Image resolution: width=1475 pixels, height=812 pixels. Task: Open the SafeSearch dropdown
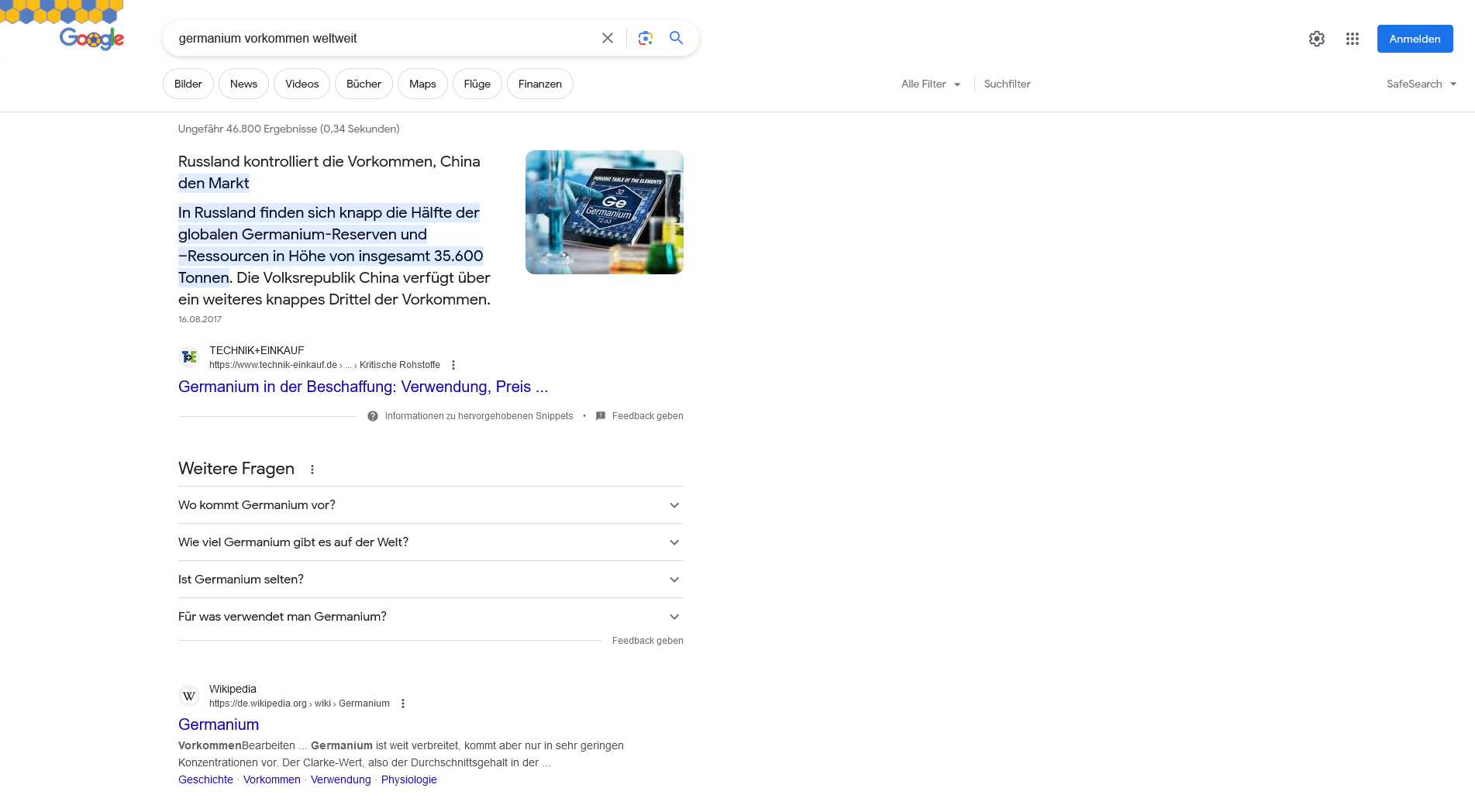click(x=1421, y=84)
